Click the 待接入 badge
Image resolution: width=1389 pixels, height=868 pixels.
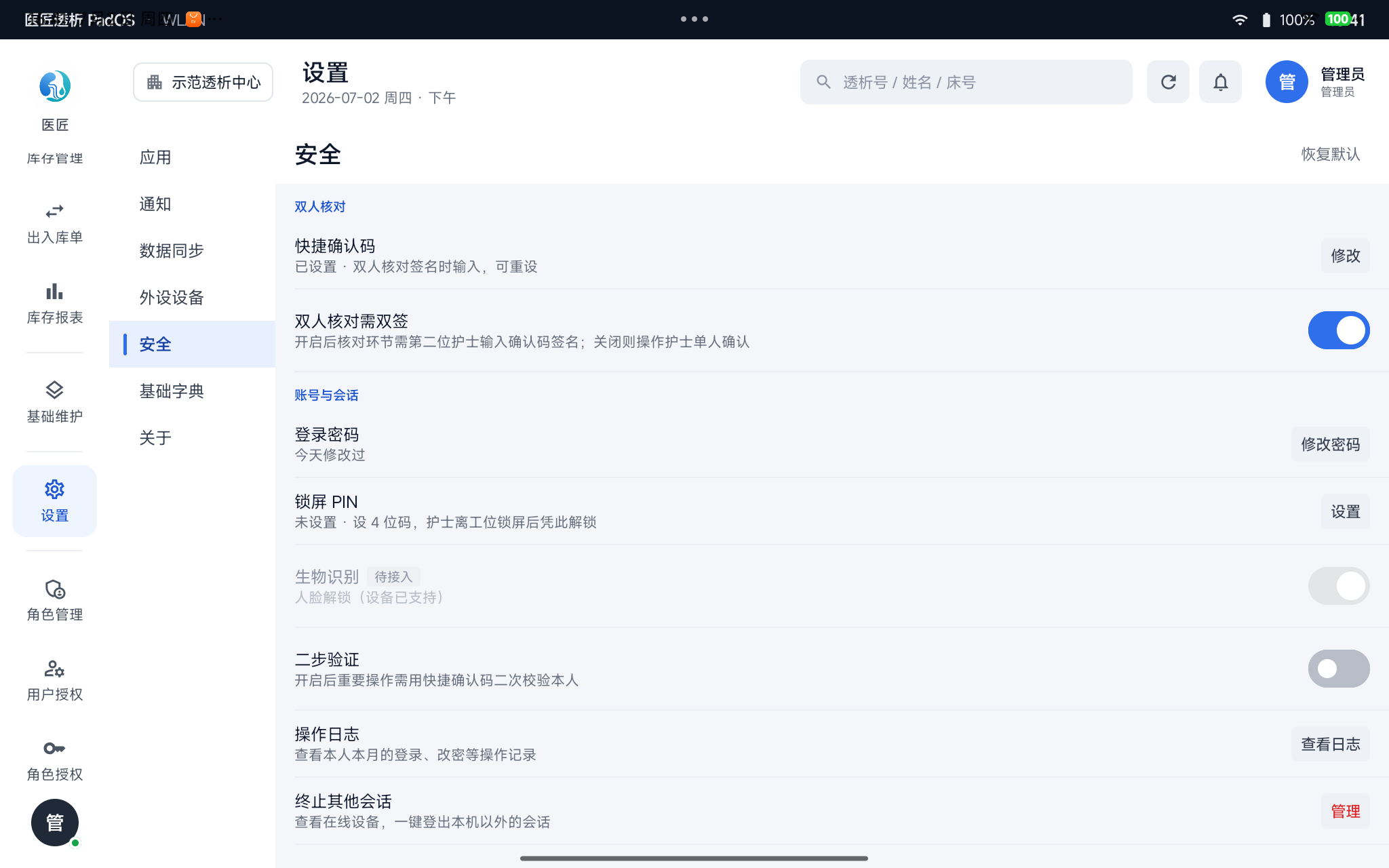pos(393,577)
